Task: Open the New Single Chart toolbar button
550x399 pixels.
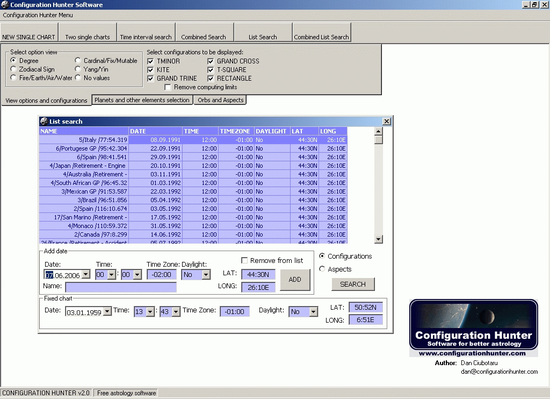Action: click(29, 33)
